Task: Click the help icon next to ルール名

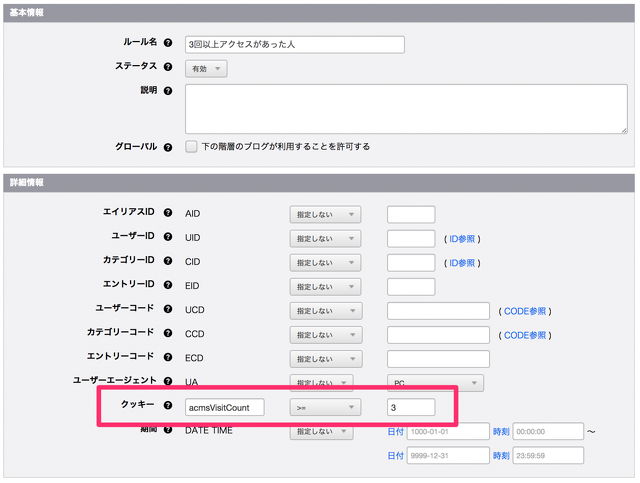Action: (x=167, y=44)
